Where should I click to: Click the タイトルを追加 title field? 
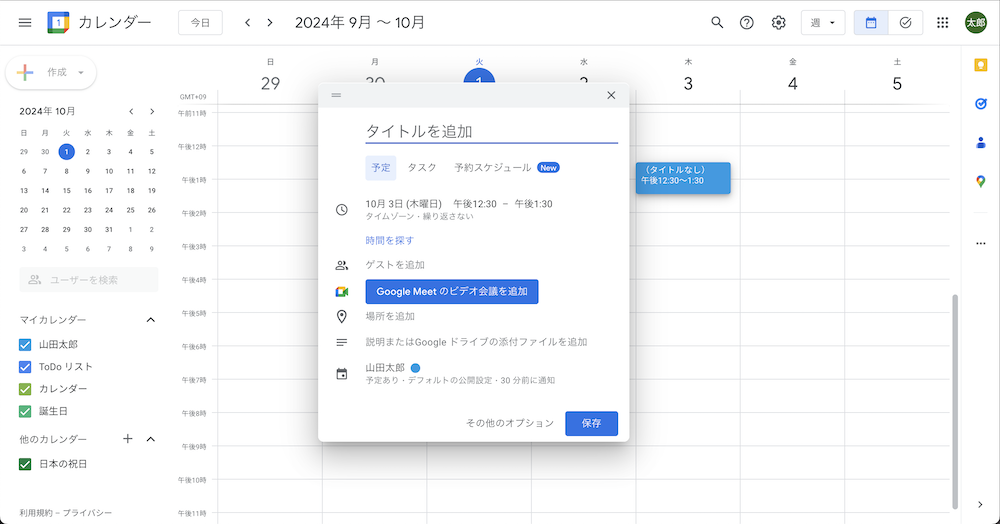491,131
